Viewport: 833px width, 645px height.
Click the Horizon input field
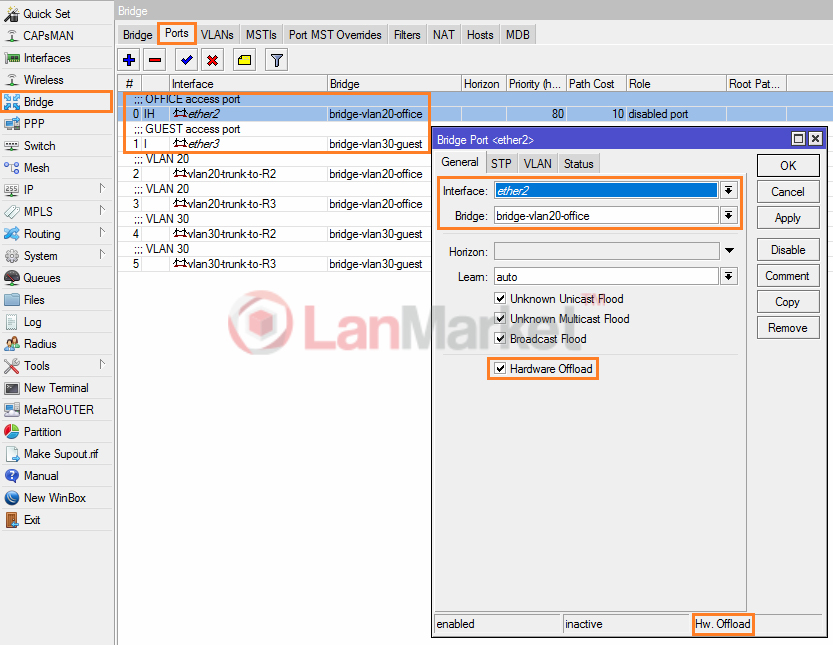(606, 251)
